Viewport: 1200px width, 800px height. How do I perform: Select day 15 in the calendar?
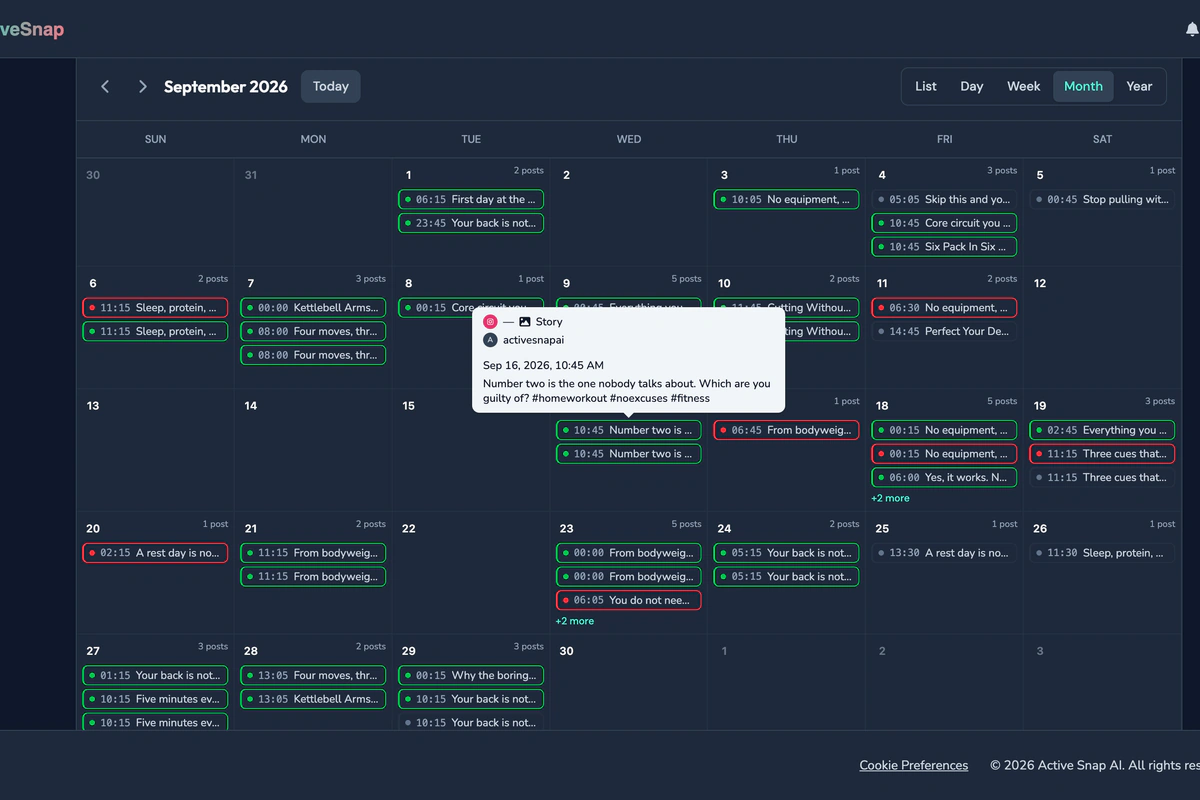408,406
